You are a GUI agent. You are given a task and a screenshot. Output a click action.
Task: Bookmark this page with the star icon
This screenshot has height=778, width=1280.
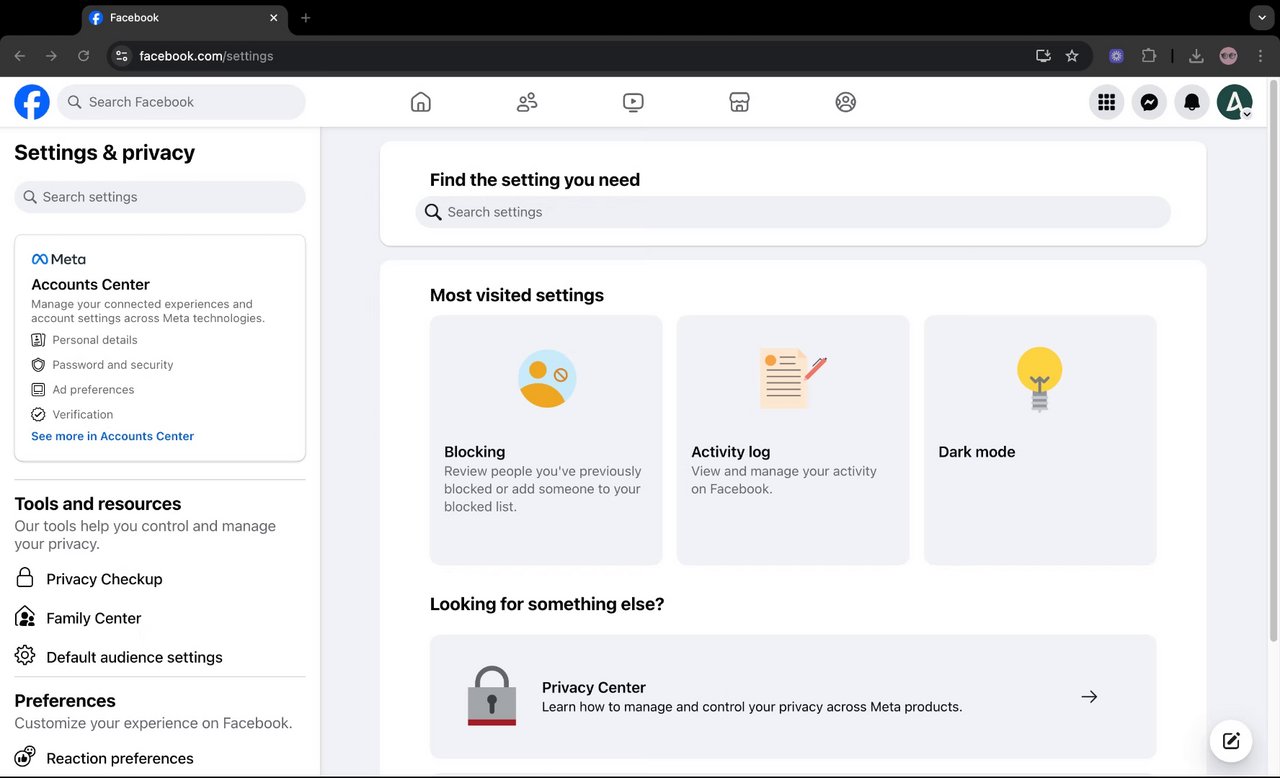click(1072, 56)
